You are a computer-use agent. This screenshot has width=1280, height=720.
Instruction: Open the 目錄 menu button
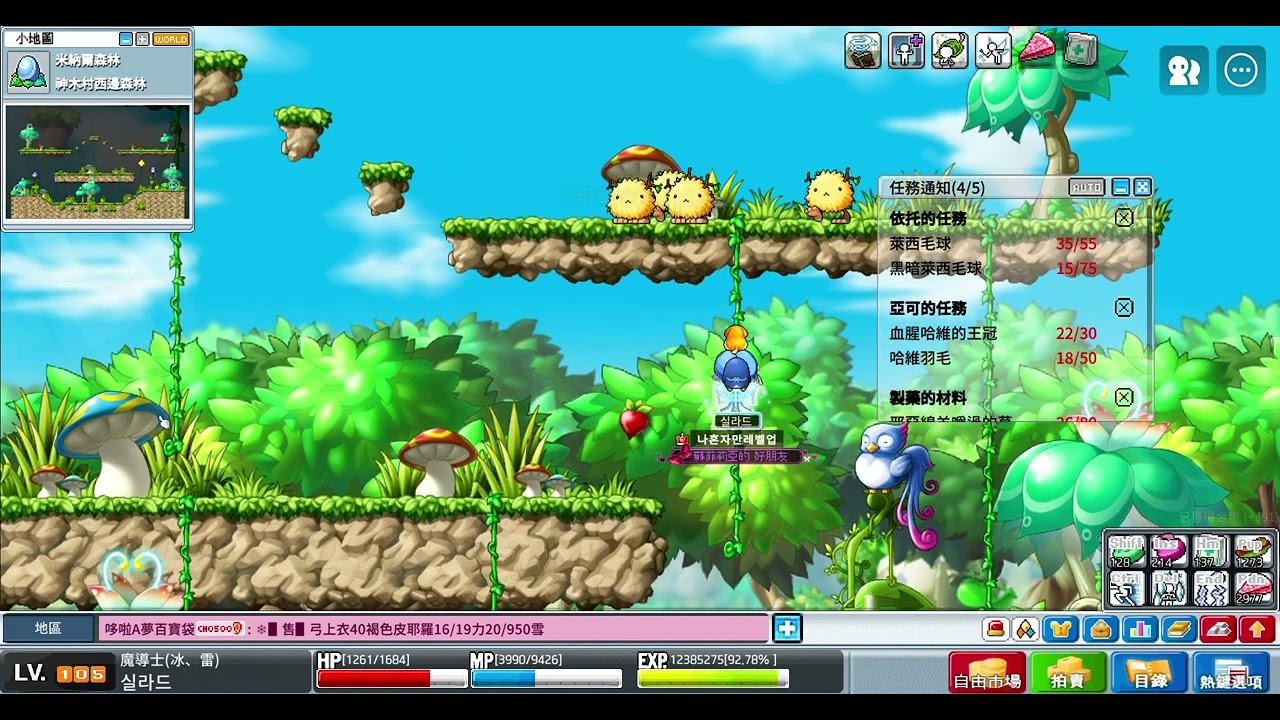point(1150,672)
